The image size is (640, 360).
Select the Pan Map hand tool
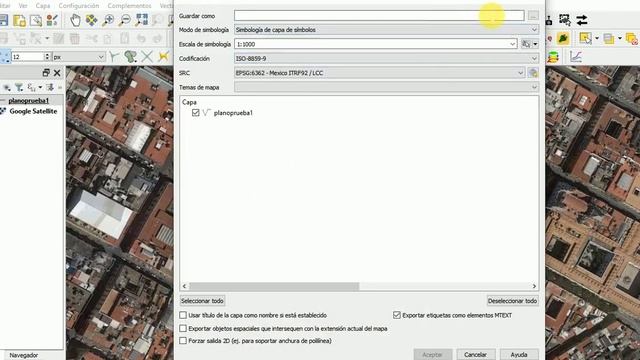[75, 20]
